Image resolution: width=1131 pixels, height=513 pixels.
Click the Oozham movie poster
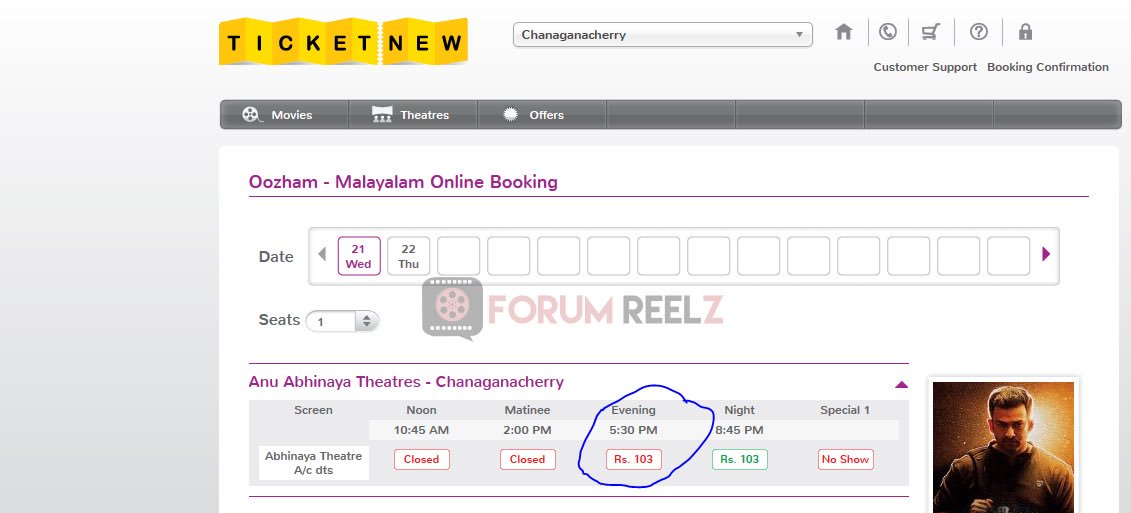pyautogui.click(x=1003, y=447)
